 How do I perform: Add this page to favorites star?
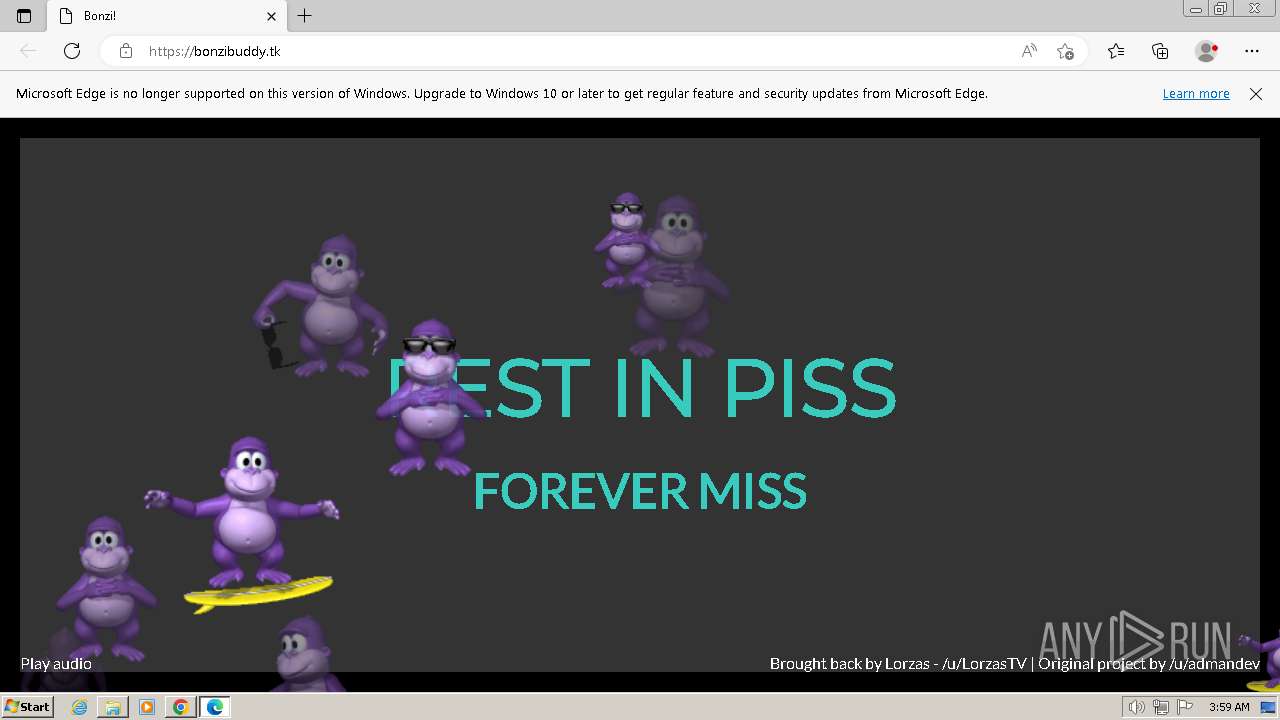point(1065,51)
